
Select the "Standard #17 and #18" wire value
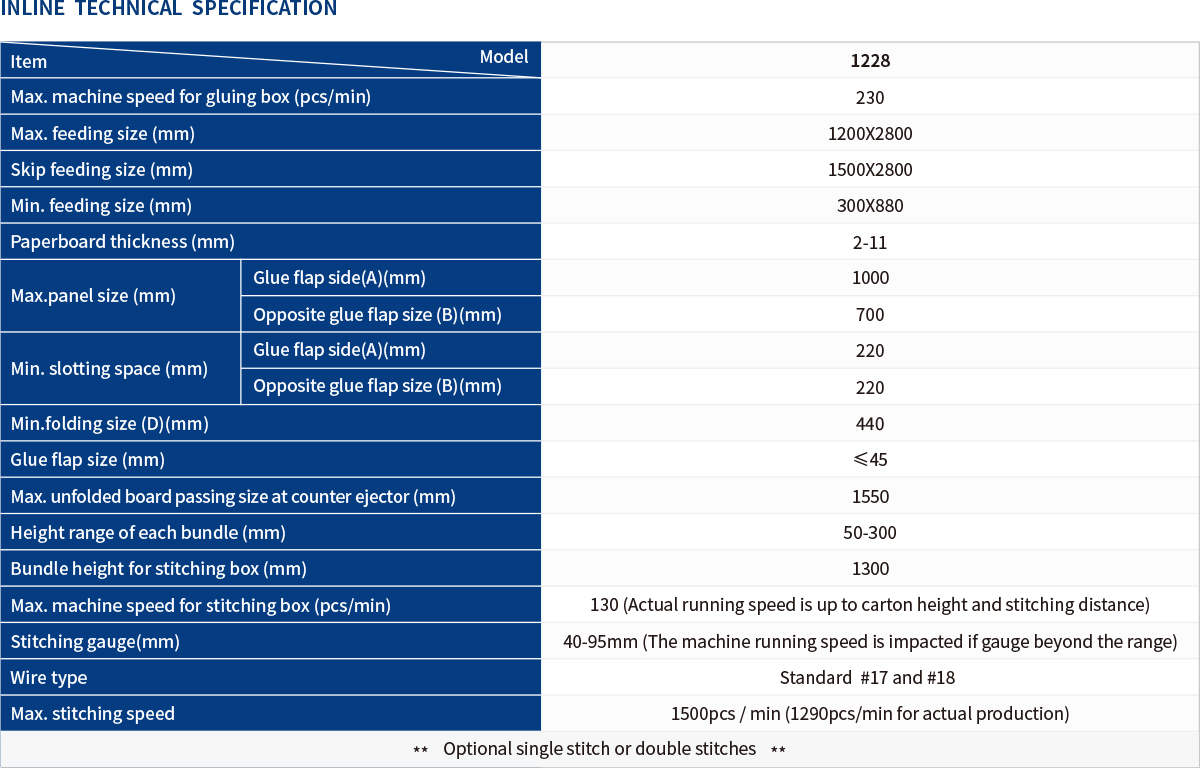(867, 678)
